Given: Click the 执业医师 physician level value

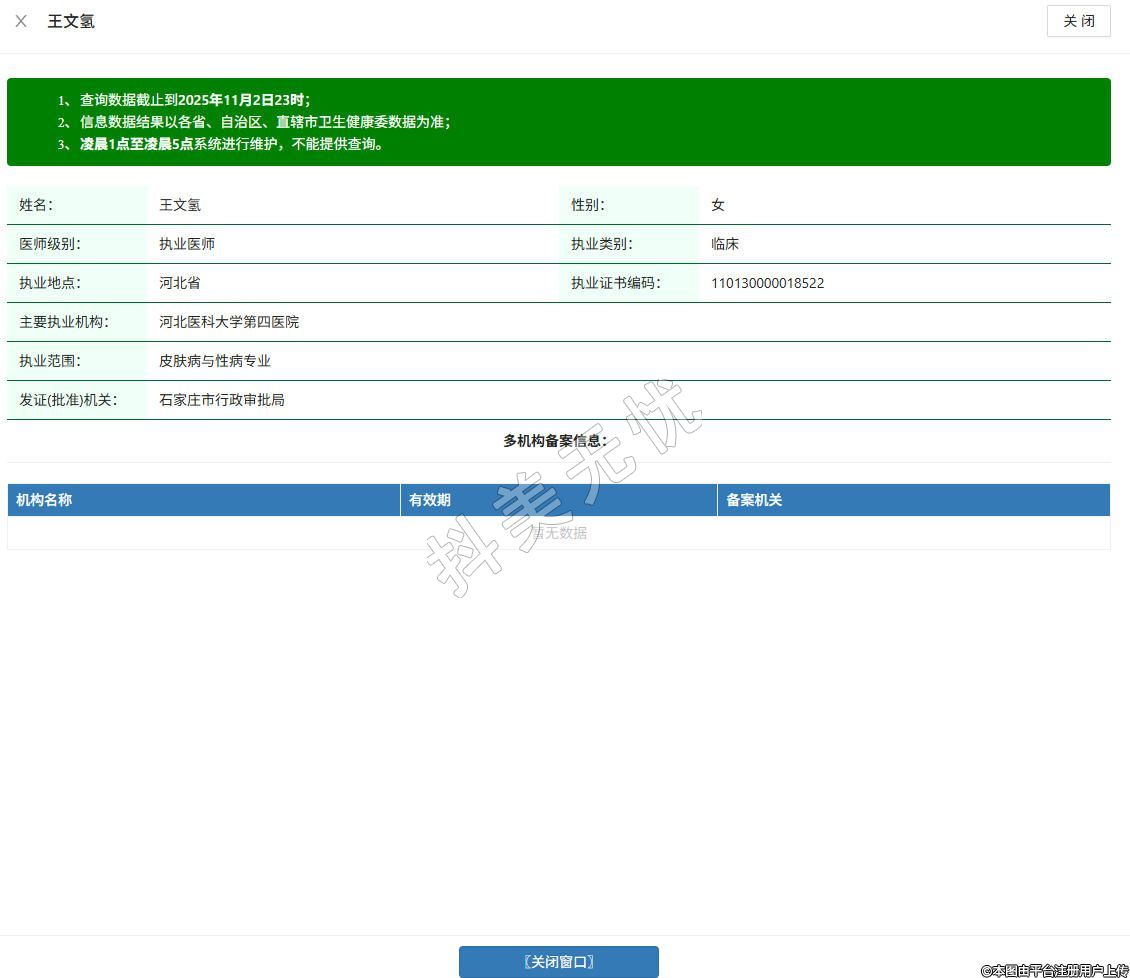Looking at the screenshot, I should pos(187,244).
